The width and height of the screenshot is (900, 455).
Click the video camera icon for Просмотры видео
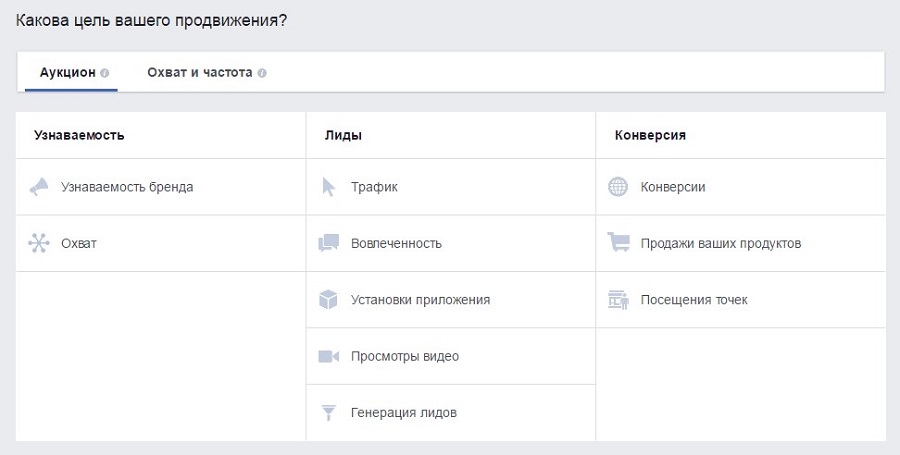click(329, 356)
